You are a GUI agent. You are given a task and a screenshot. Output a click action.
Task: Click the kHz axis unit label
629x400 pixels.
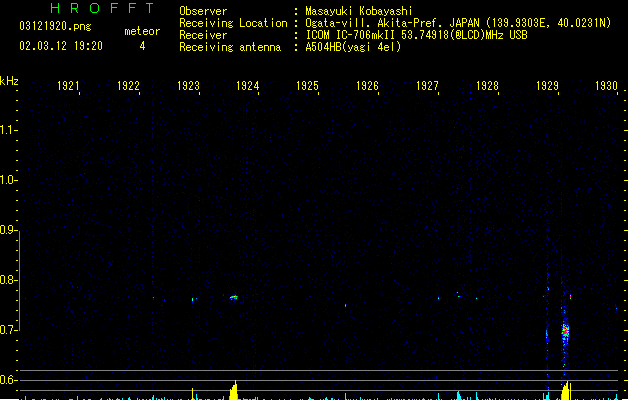coord(9,81)
